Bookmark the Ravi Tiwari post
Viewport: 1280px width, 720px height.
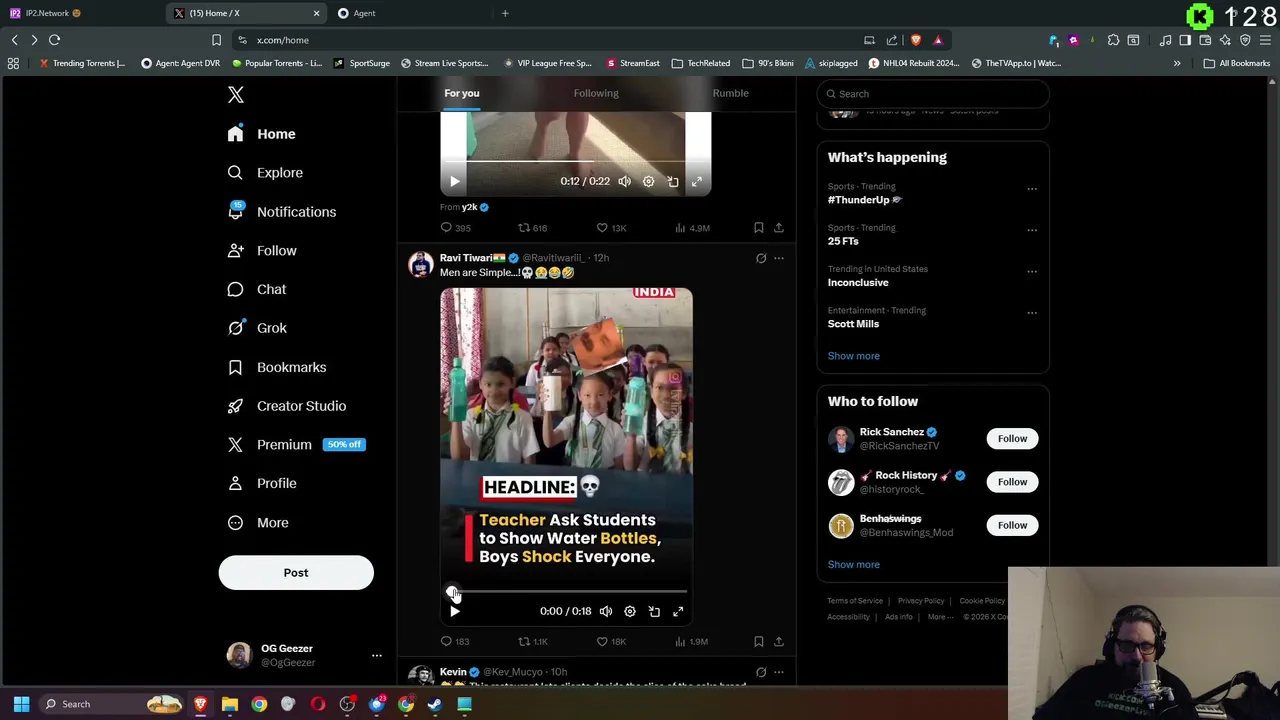[x=758, y=642]
